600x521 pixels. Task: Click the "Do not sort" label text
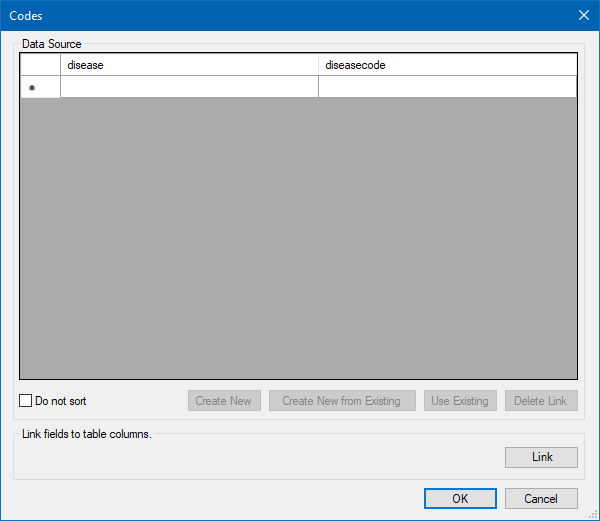[61, 401]
